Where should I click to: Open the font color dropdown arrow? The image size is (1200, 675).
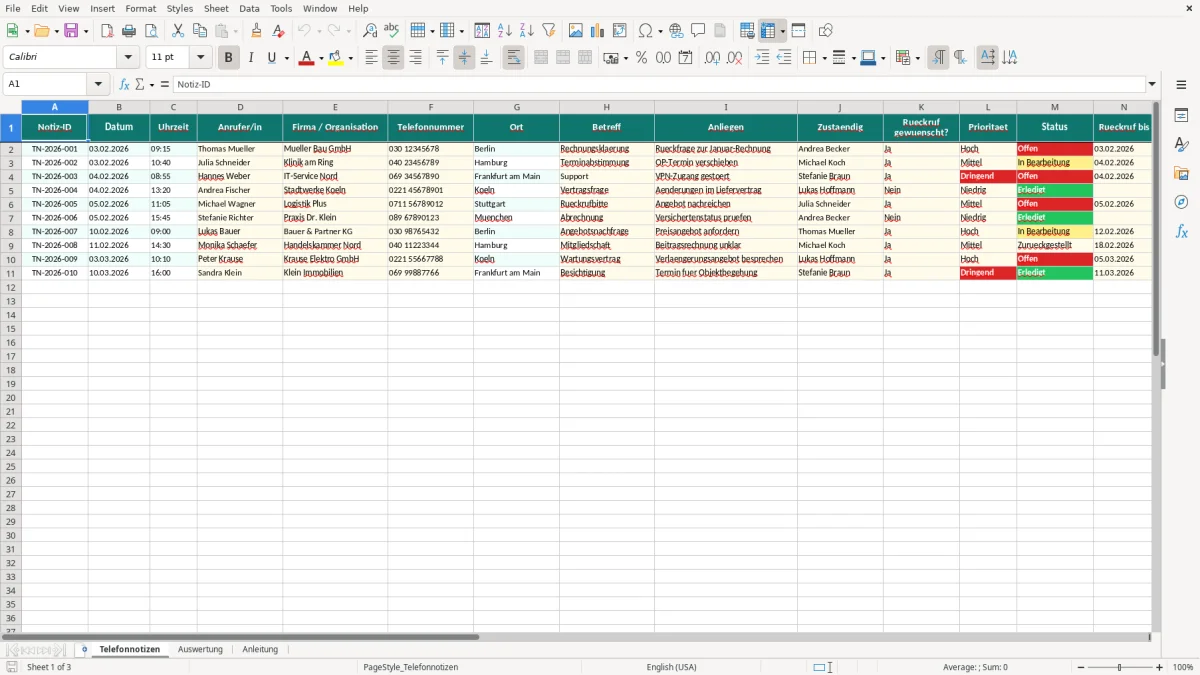[320, 58]
